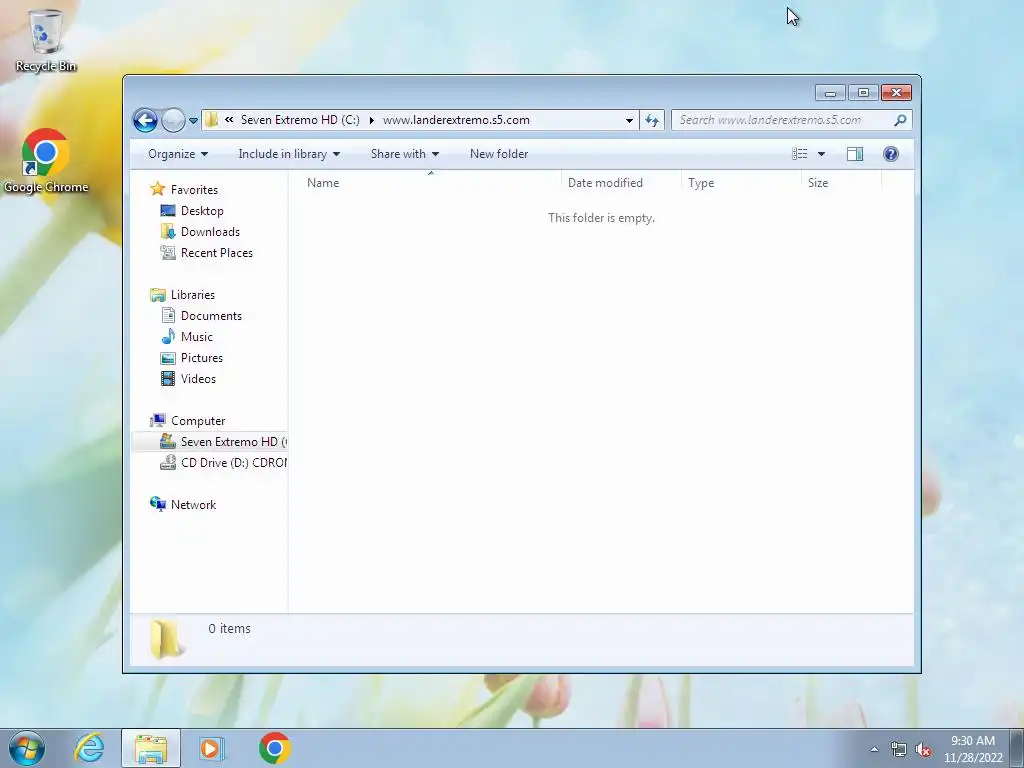Open Recent Places
The height and width of the screenshot is (768, 1024).
217,253
